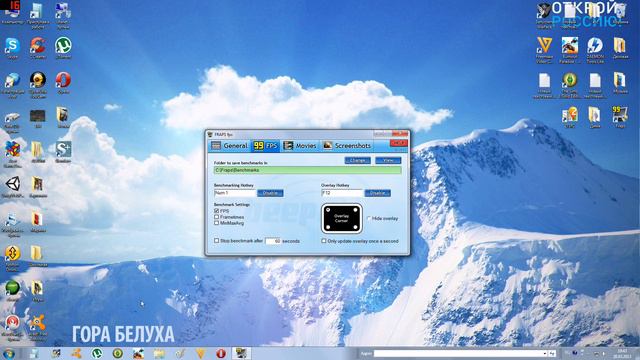Open Skype desktop icon

click(x=12, y=46)
